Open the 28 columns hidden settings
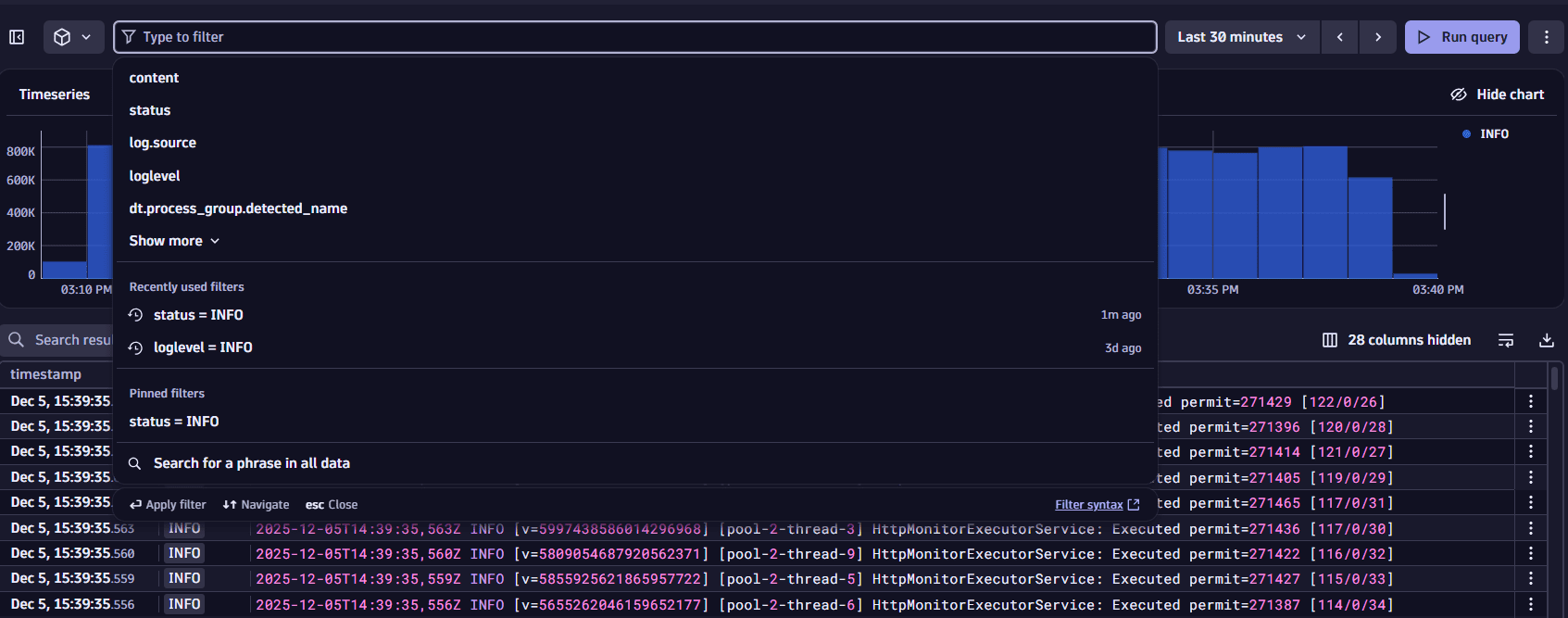Screen dimensions: 1568x618 click(x=1397, y=340)
